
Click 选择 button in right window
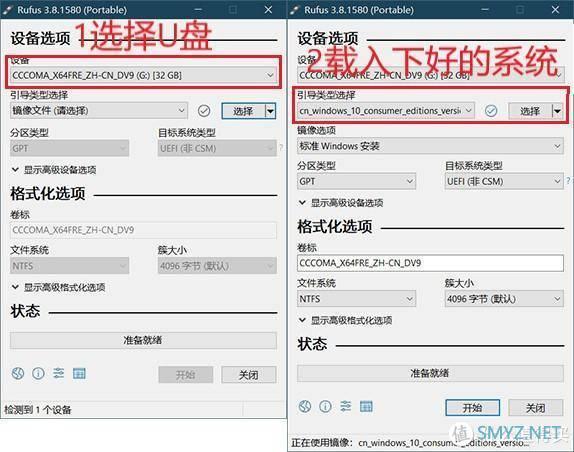[530, 111]
